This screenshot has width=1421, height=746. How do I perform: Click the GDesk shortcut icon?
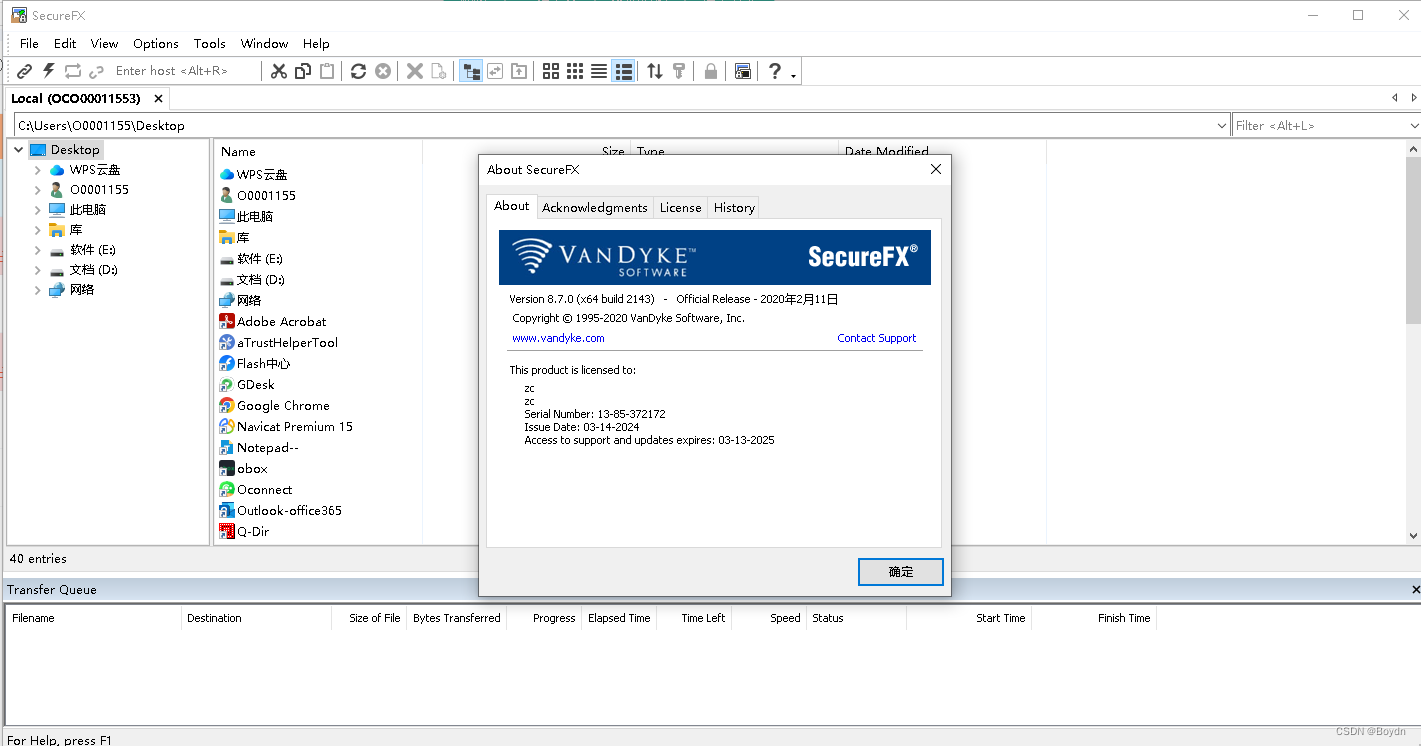227,384
